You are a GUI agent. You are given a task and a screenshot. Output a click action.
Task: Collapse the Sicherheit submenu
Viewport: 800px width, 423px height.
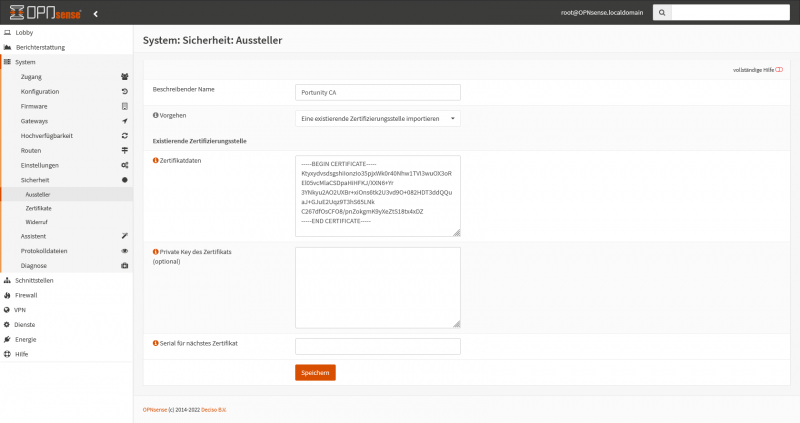coord(35,179)
